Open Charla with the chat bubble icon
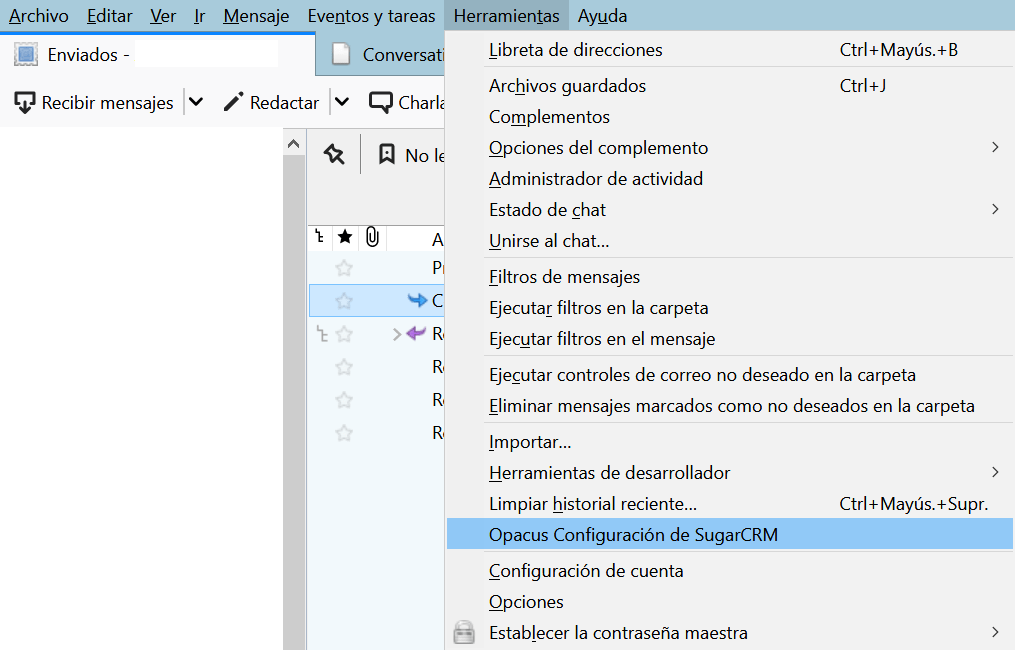 (380, 102)
